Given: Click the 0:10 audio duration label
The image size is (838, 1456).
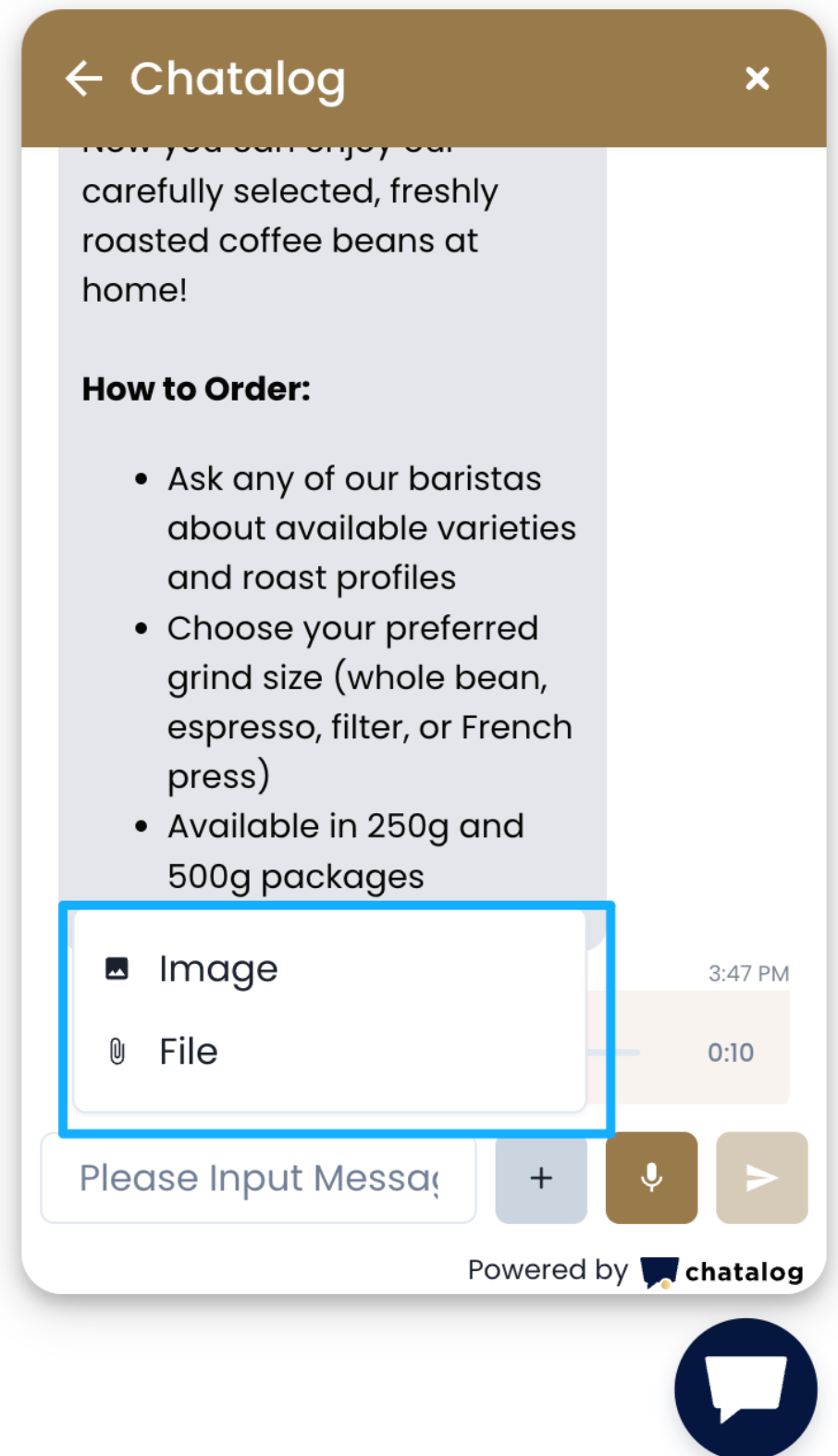Looking at the screenshot, I should pos(730,1053).
